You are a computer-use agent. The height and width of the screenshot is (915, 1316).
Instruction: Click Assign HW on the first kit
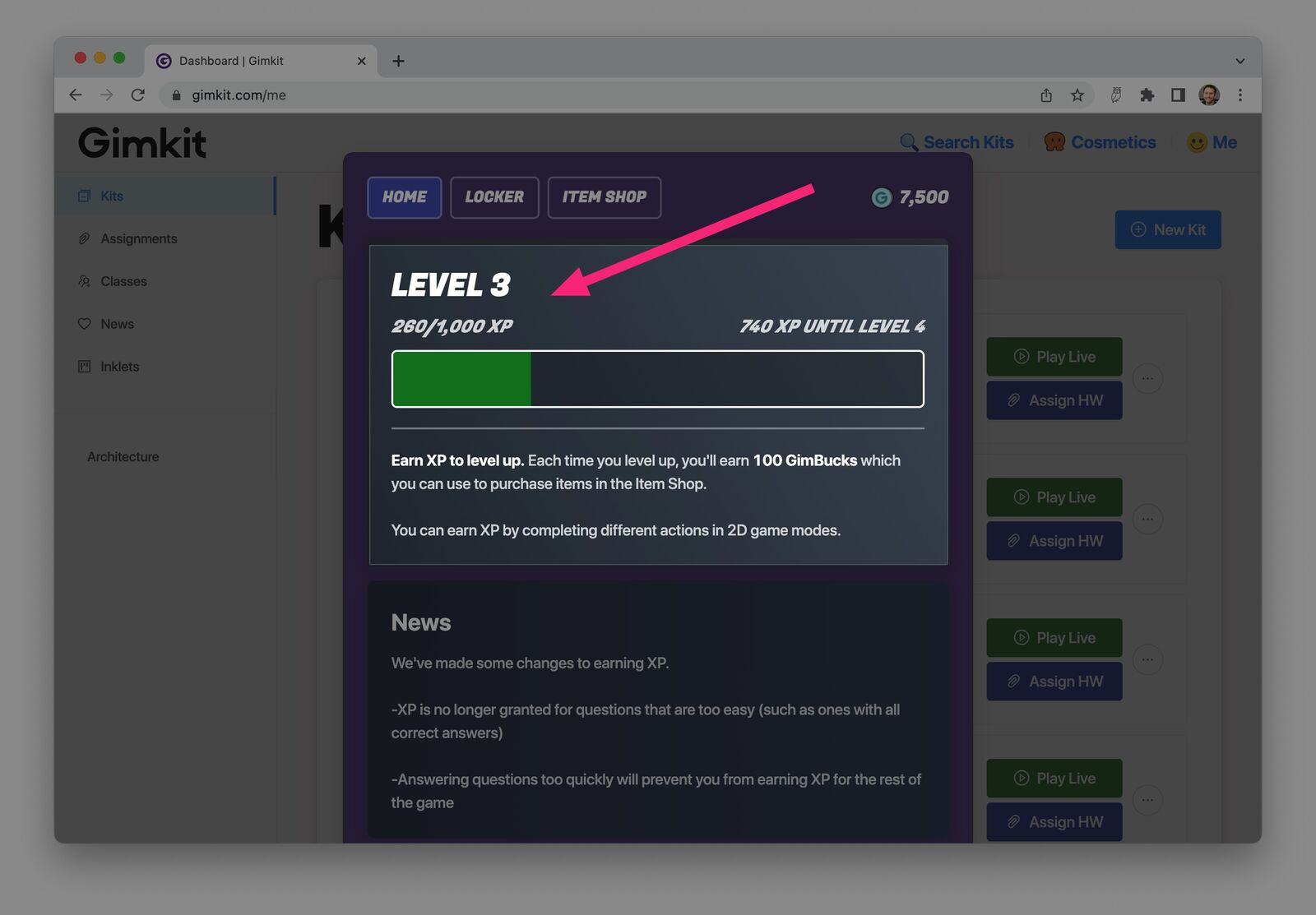tap(1054, 400)
